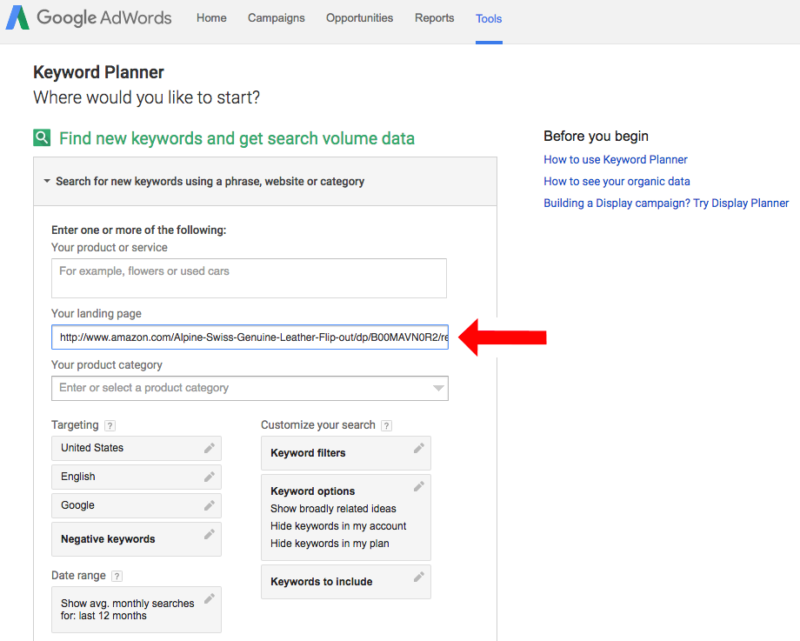Click Show avg. monthly searches date box

(x=136, y=609)
